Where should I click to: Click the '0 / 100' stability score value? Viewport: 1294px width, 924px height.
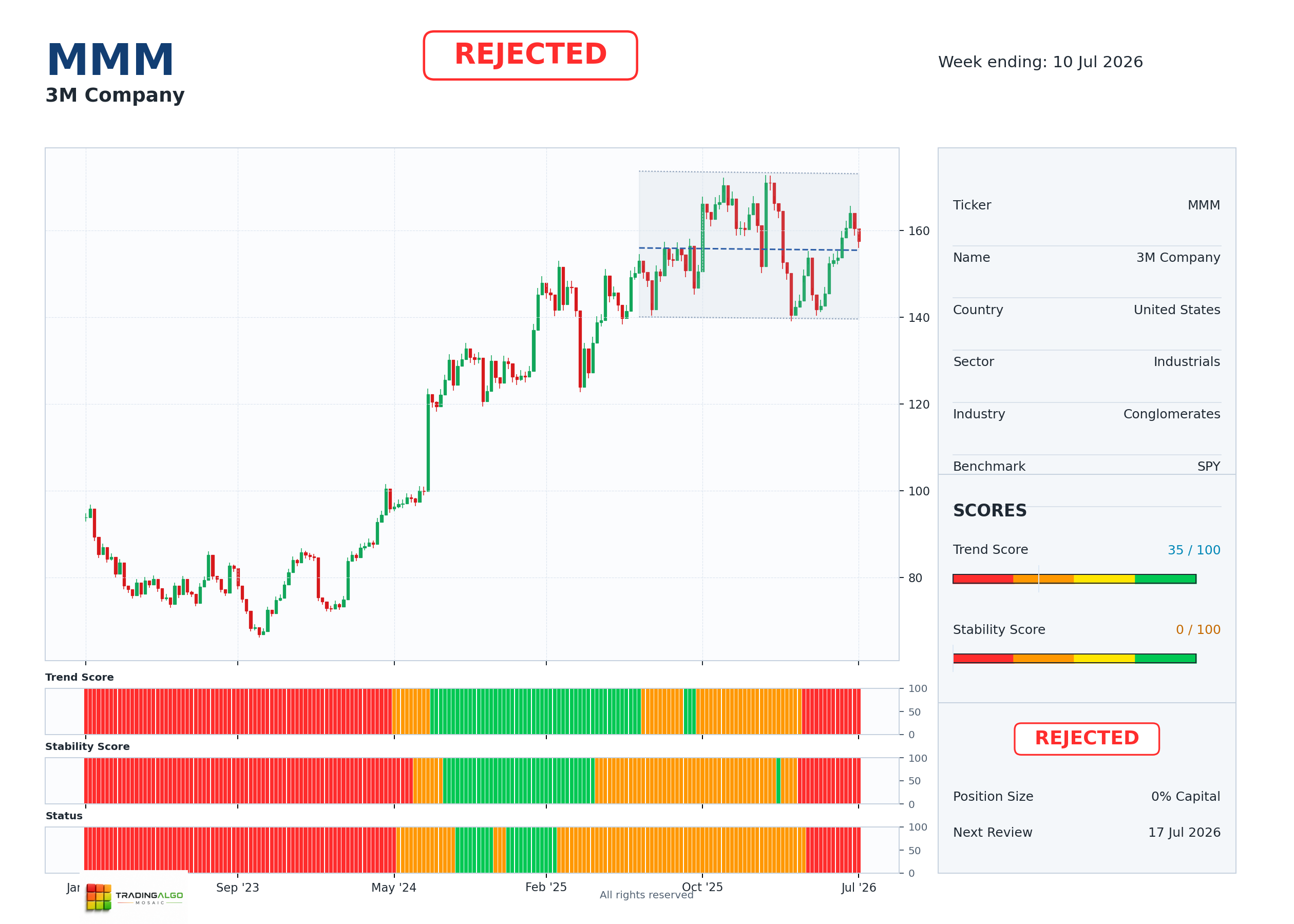click(x=1198, y=630)
